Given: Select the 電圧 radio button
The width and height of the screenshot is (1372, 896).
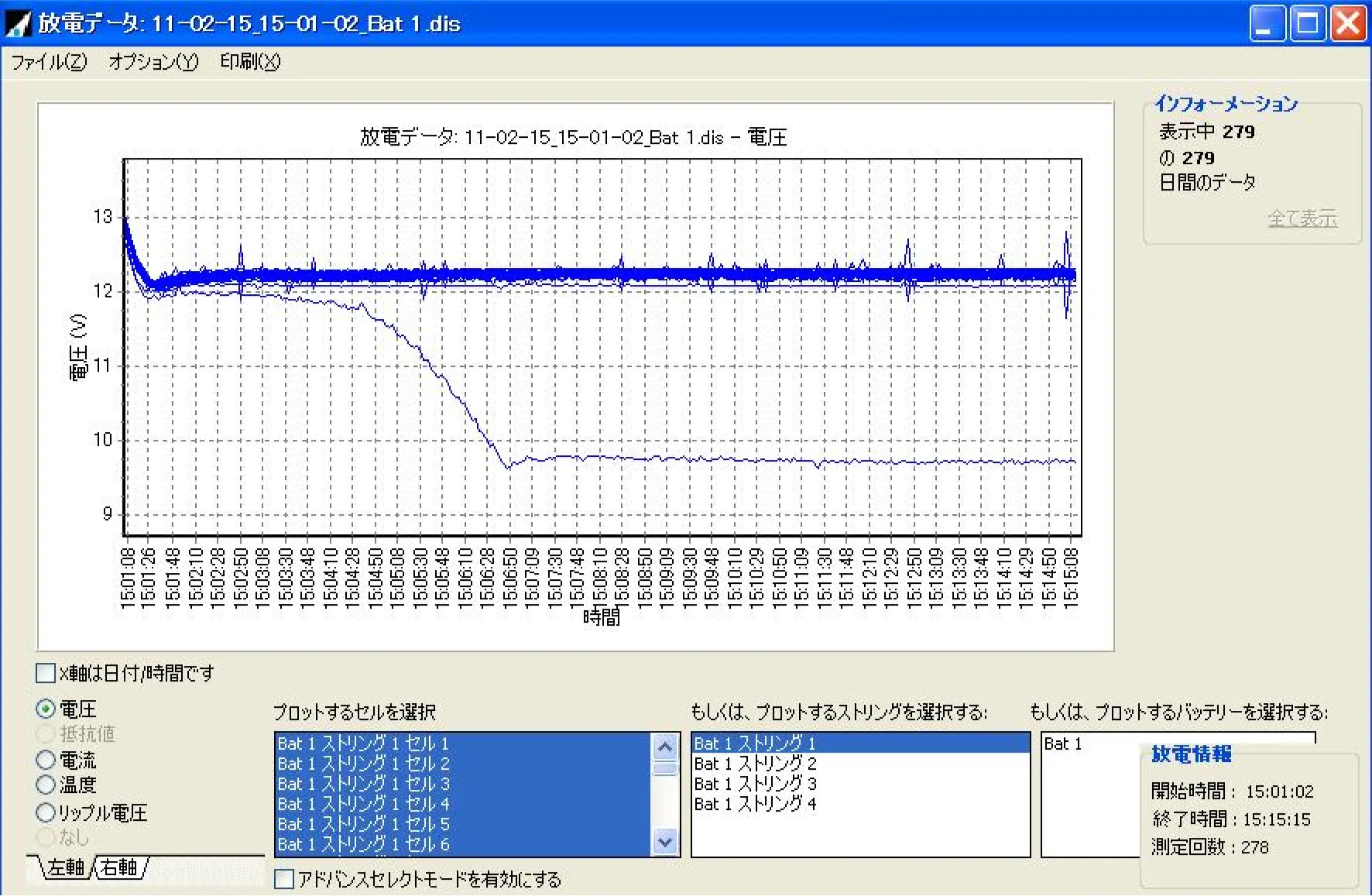Looking at the screenshot, I should click(46, 709).
